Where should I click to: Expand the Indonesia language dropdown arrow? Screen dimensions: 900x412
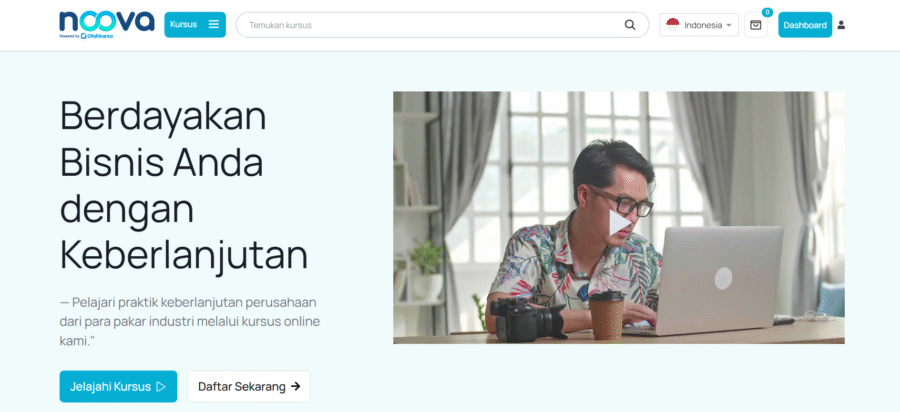[729, 25]
